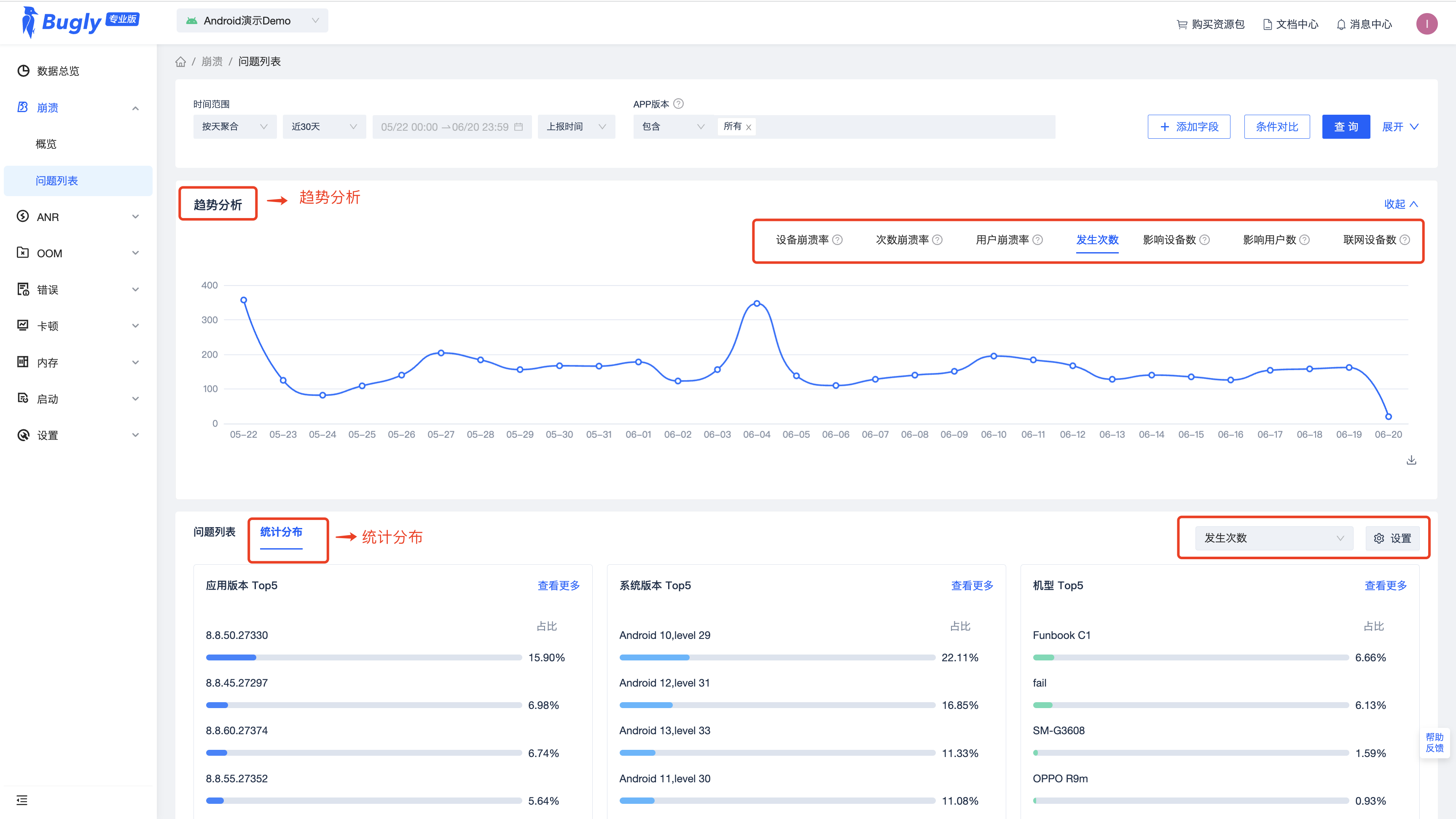
Task: Open 消息中心 notification center
Action: click(1364, 24)
